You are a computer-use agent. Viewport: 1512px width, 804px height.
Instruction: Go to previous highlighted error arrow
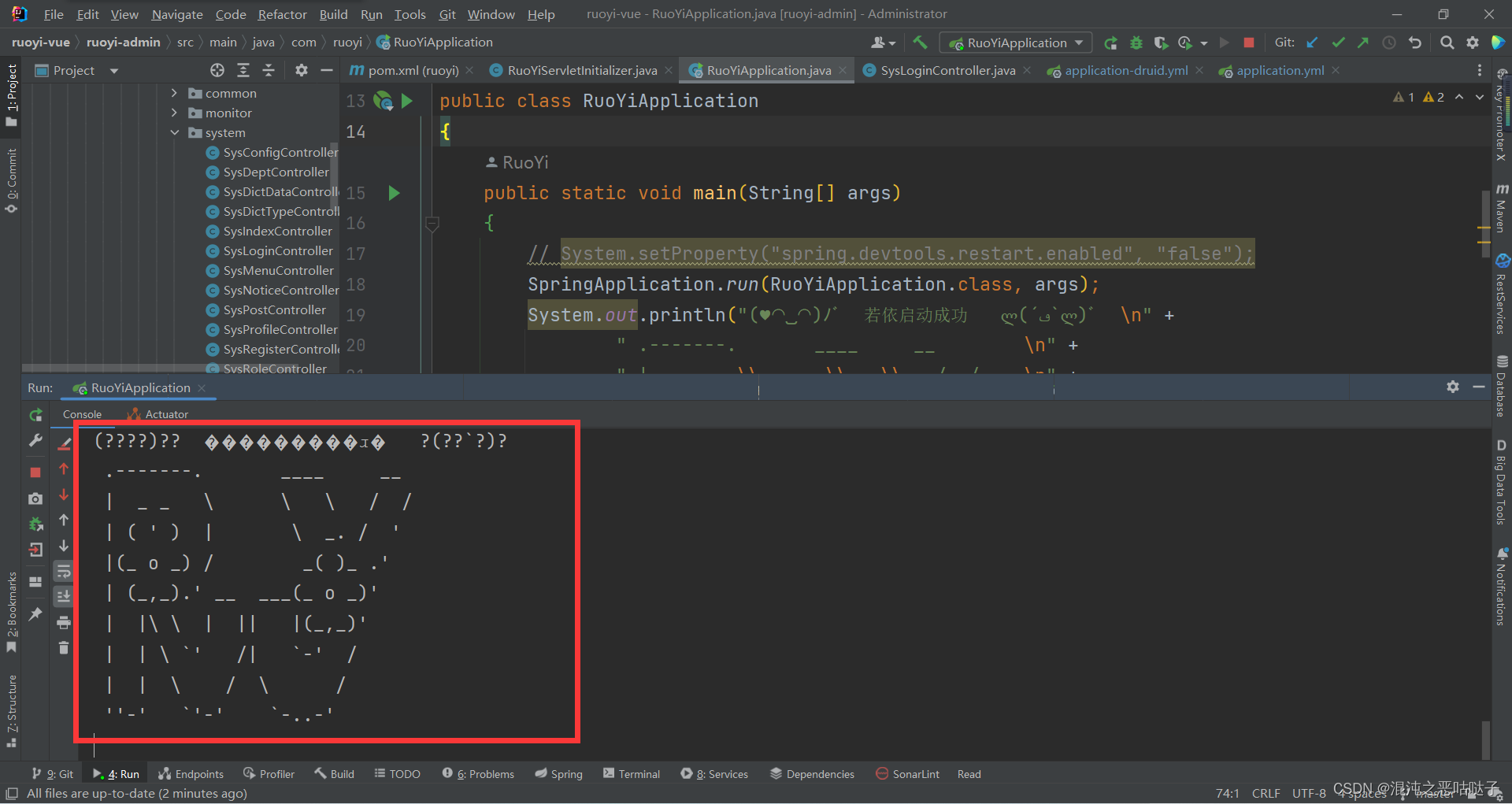[x=1459, y=97]
